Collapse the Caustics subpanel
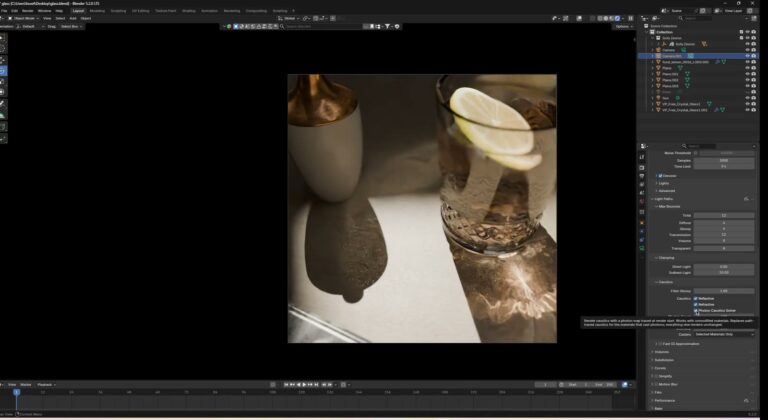The height and width of the screenshot is (420, 768). point(665,282)
